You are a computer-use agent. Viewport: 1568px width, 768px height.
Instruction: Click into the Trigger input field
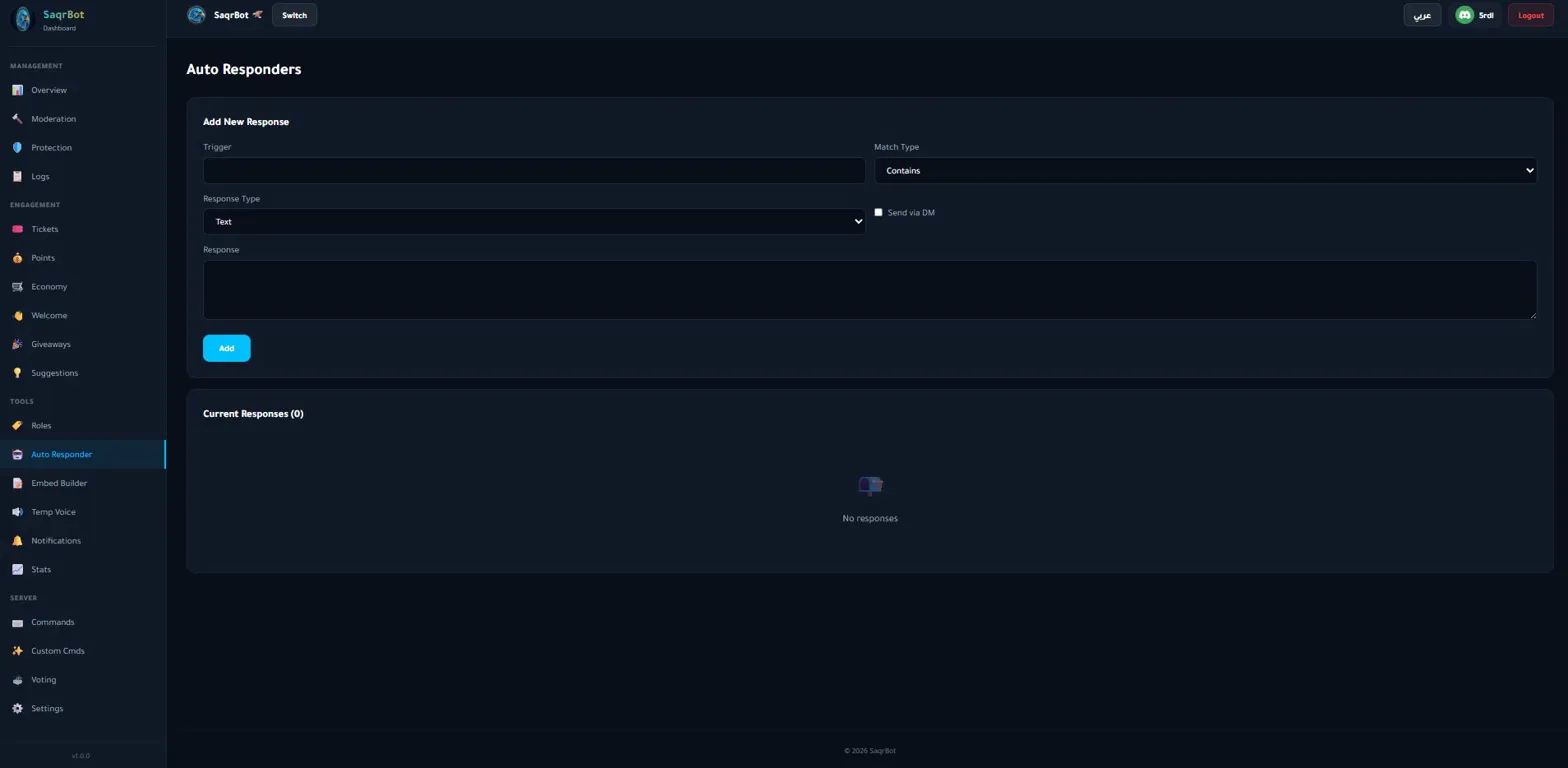(534, 170)
